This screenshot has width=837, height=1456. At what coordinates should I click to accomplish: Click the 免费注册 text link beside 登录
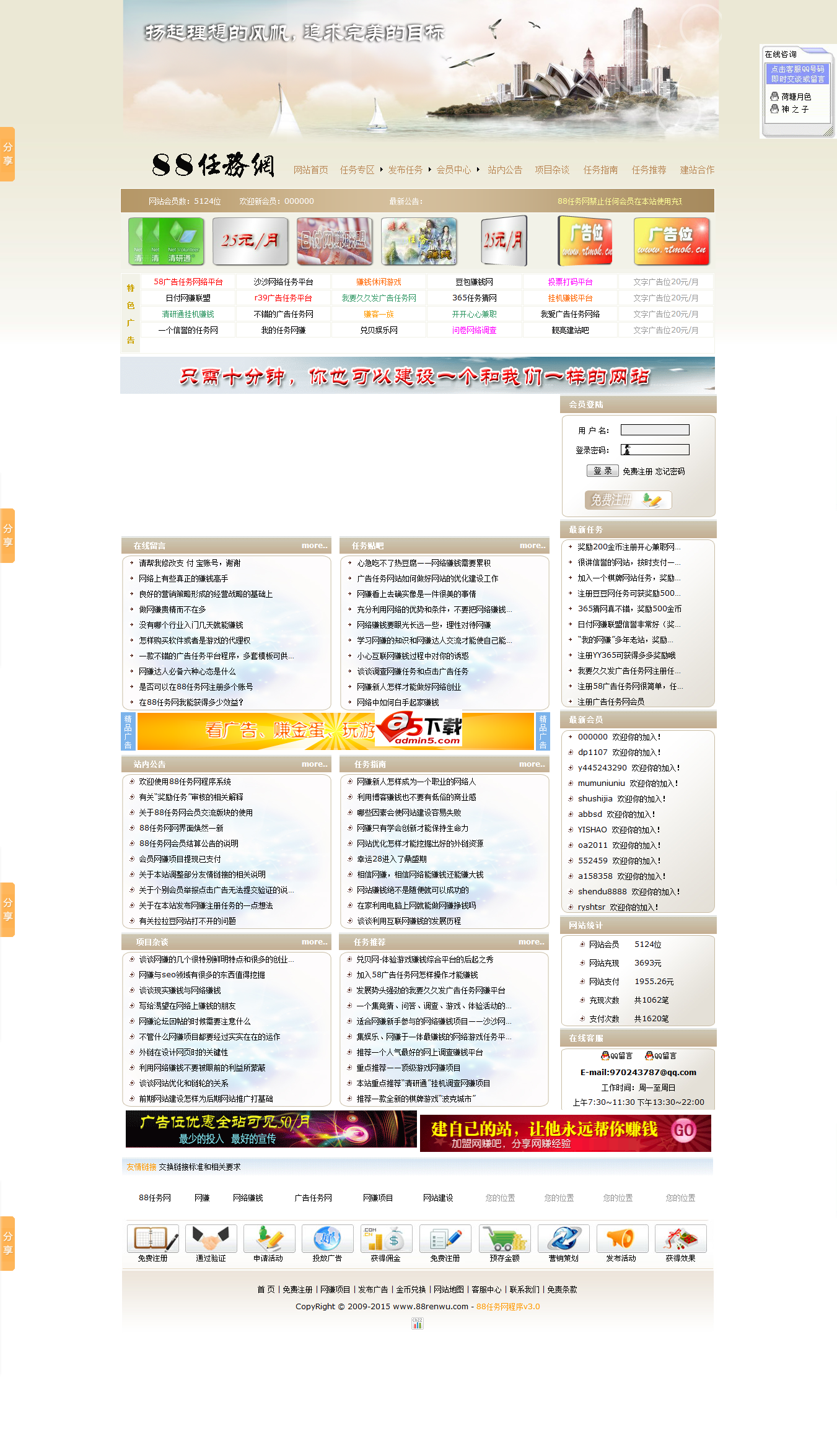(x=638, y=471)
